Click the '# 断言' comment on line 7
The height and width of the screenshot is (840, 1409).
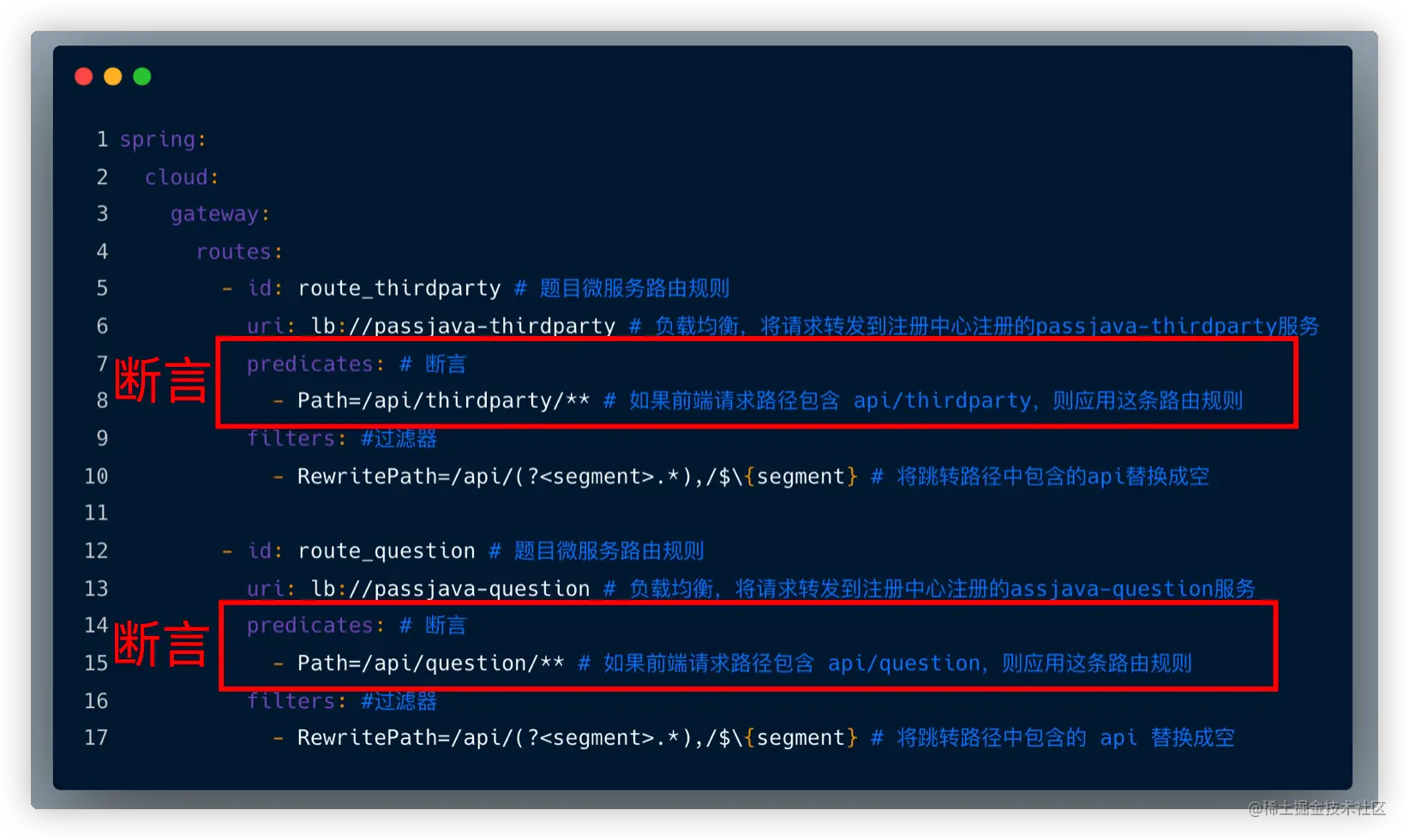click(x=433, y=363)
